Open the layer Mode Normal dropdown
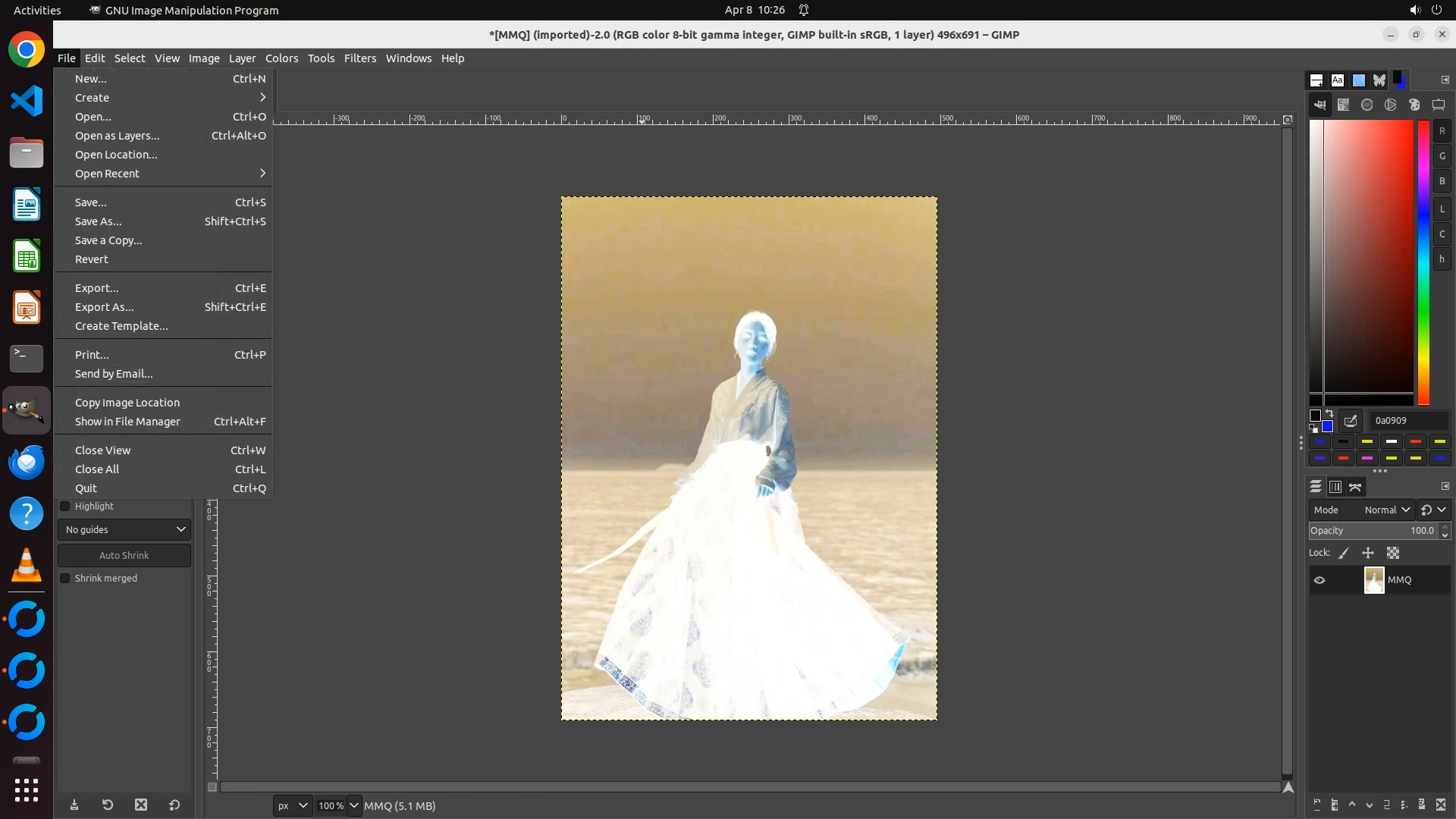Screen dimensions: 1456x819 pyautogui.click(x=1386, y=510)
